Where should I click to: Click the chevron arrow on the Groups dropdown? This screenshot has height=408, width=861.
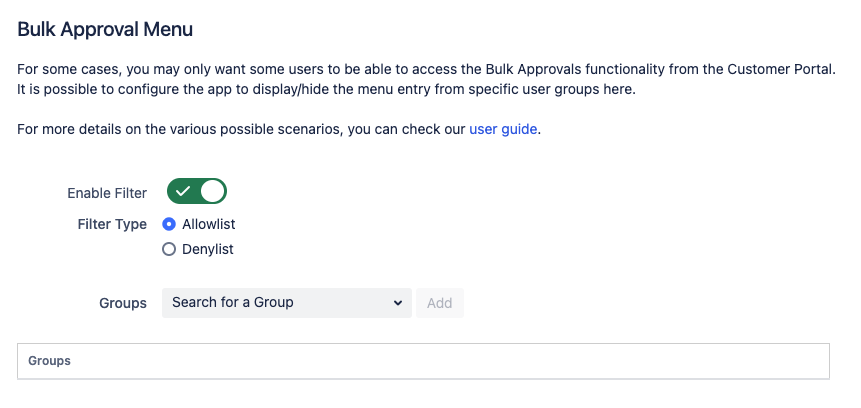pyautogui.click(x=398, y=302)
